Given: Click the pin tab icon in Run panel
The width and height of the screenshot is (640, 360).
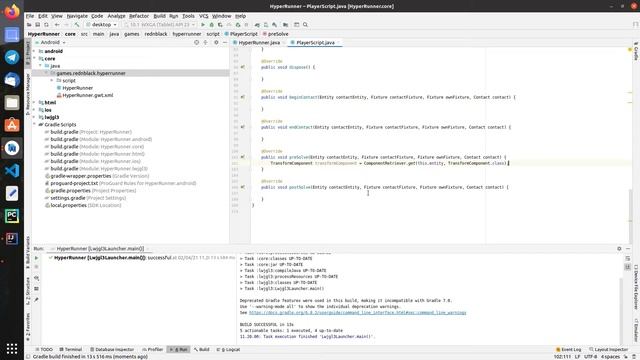Looking at the screenshot, I should [x=36, y=300].
